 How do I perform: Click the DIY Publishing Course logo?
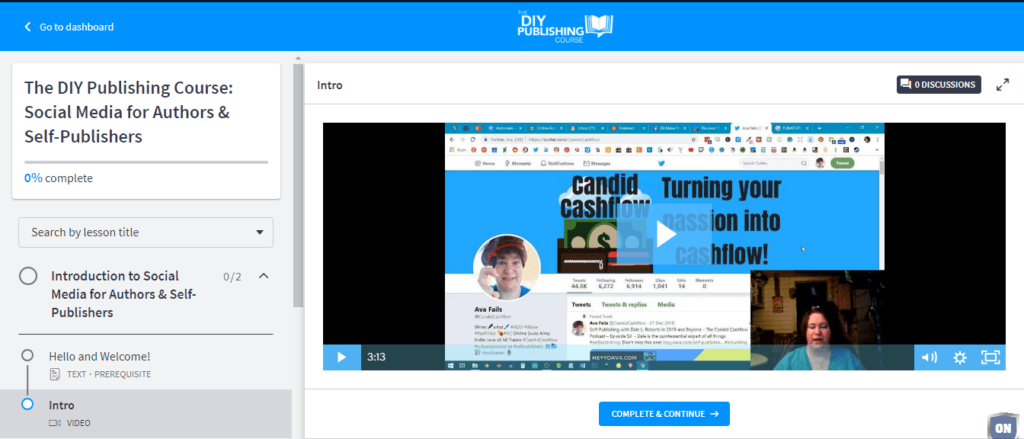[x=565, y=26]
